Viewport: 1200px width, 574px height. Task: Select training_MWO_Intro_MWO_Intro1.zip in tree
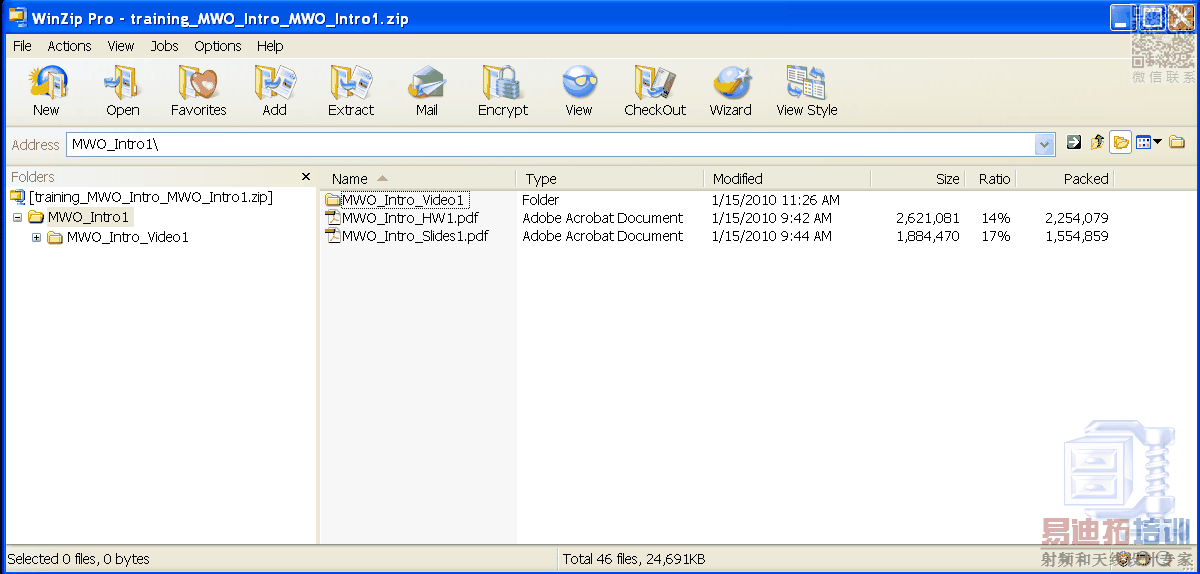click(151, 197)
